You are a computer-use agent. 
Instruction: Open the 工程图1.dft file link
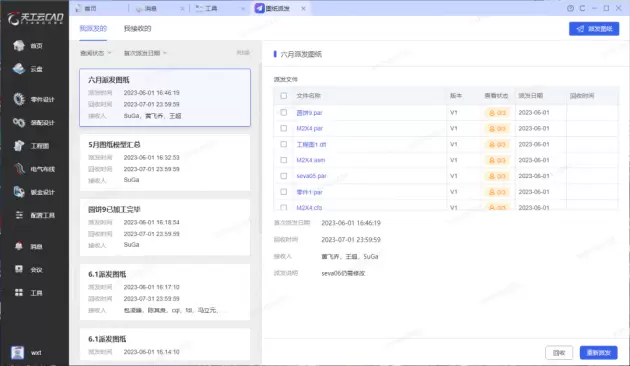[311, 144]
